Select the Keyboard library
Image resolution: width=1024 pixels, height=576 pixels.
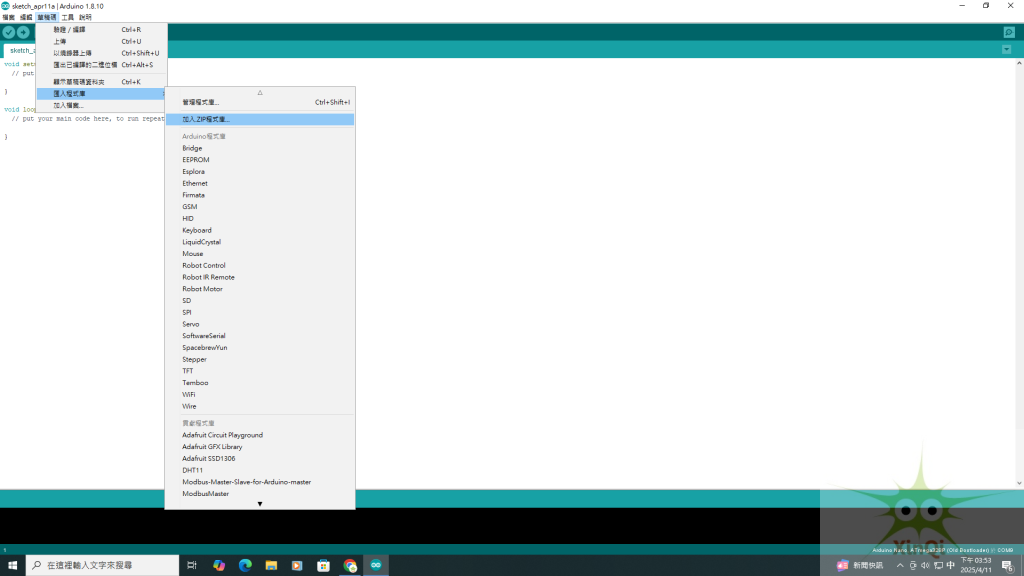(x=260, y=231)
